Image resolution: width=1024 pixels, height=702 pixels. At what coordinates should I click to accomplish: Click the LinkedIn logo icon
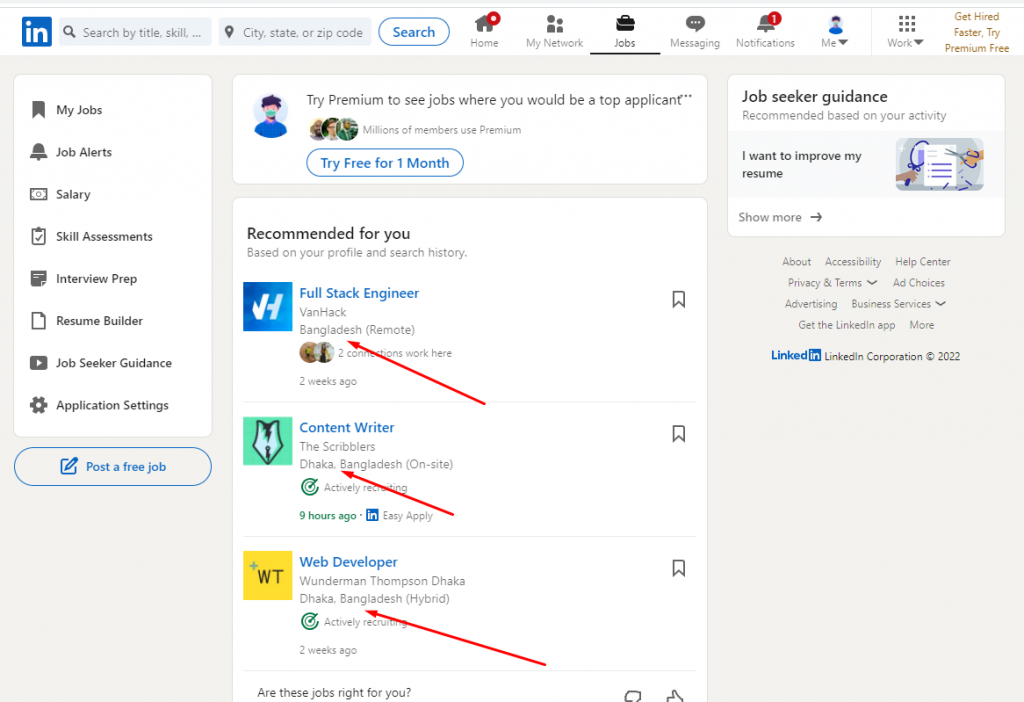click(x=37, y=32)
